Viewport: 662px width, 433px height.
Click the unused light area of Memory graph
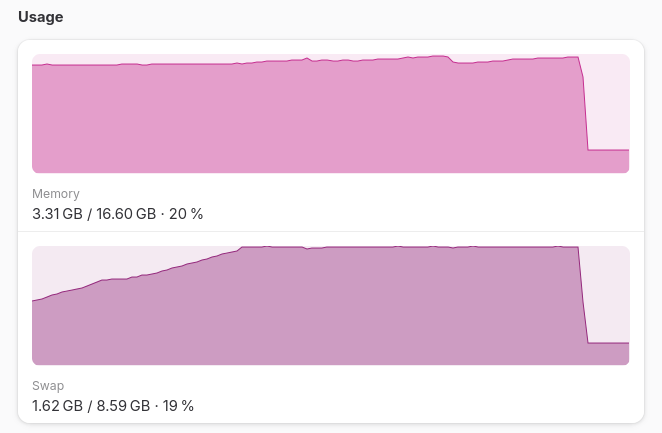(606, 100)
